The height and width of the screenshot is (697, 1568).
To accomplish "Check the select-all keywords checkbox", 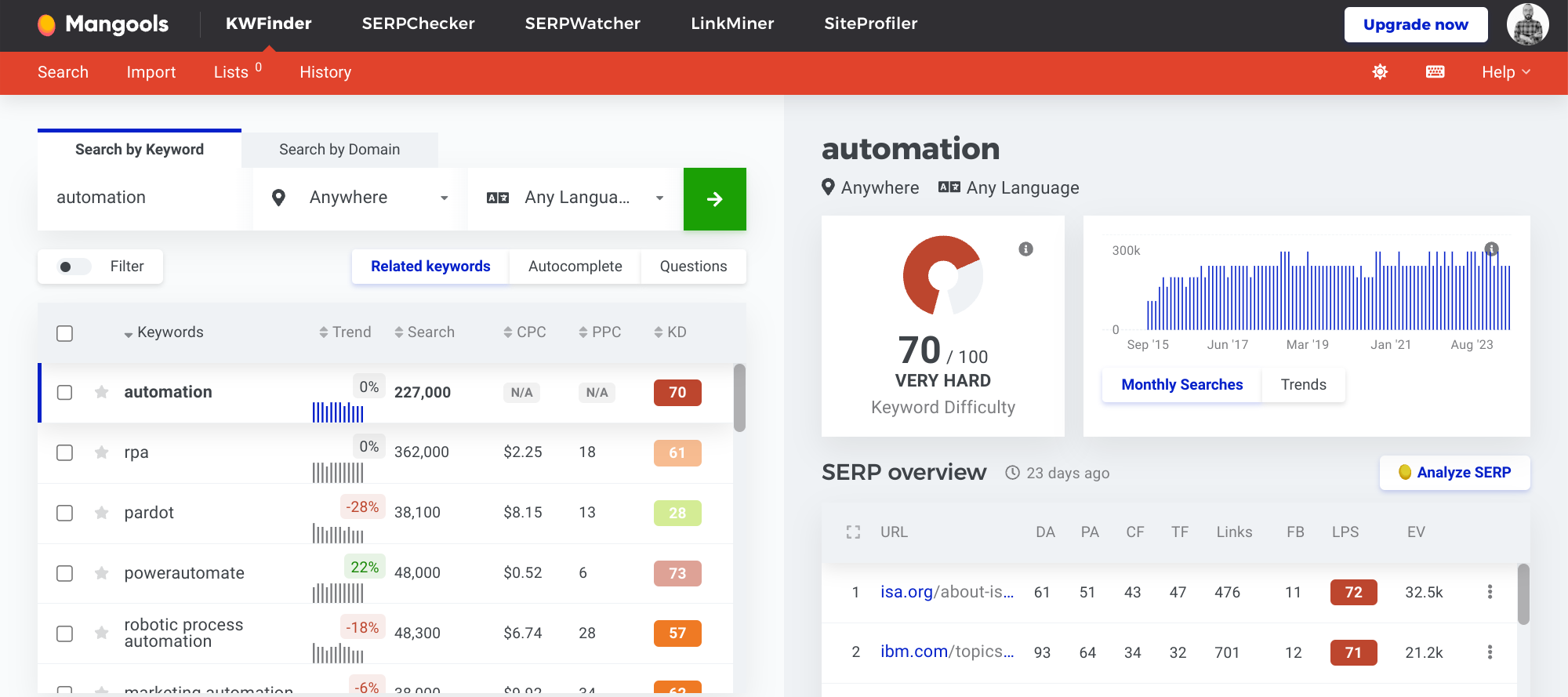I will [65, 333].
